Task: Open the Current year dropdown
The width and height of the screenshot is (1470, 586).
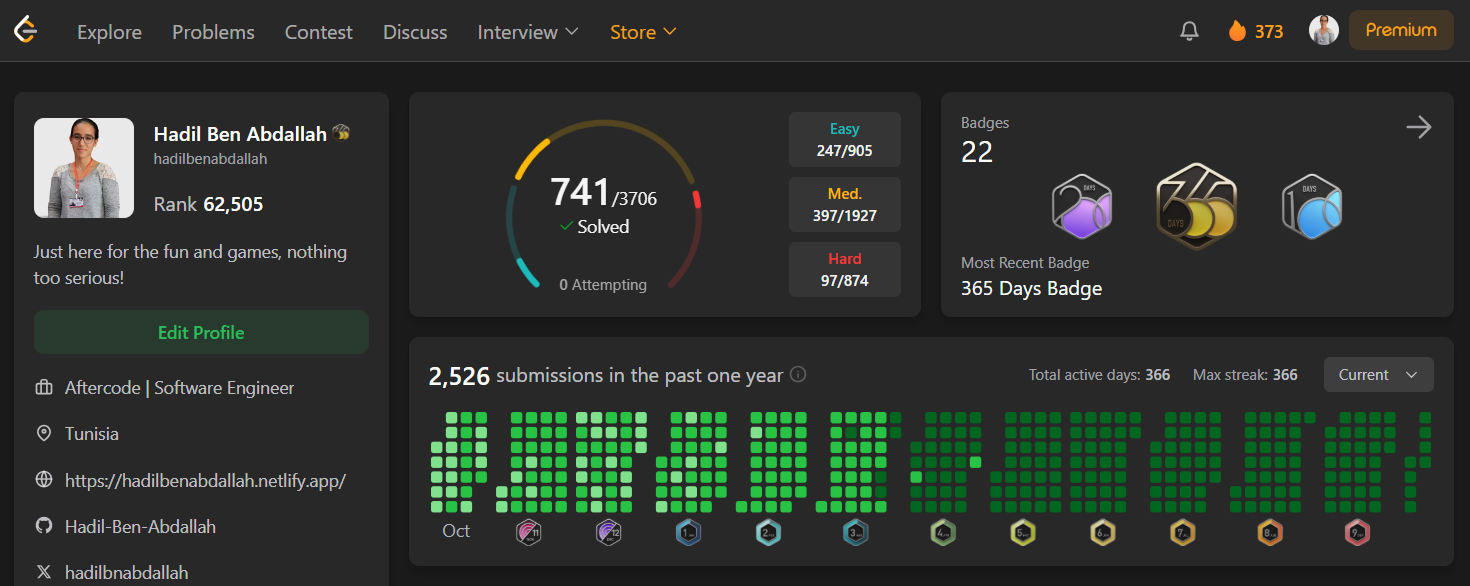Action: (x=1378, y=375)
